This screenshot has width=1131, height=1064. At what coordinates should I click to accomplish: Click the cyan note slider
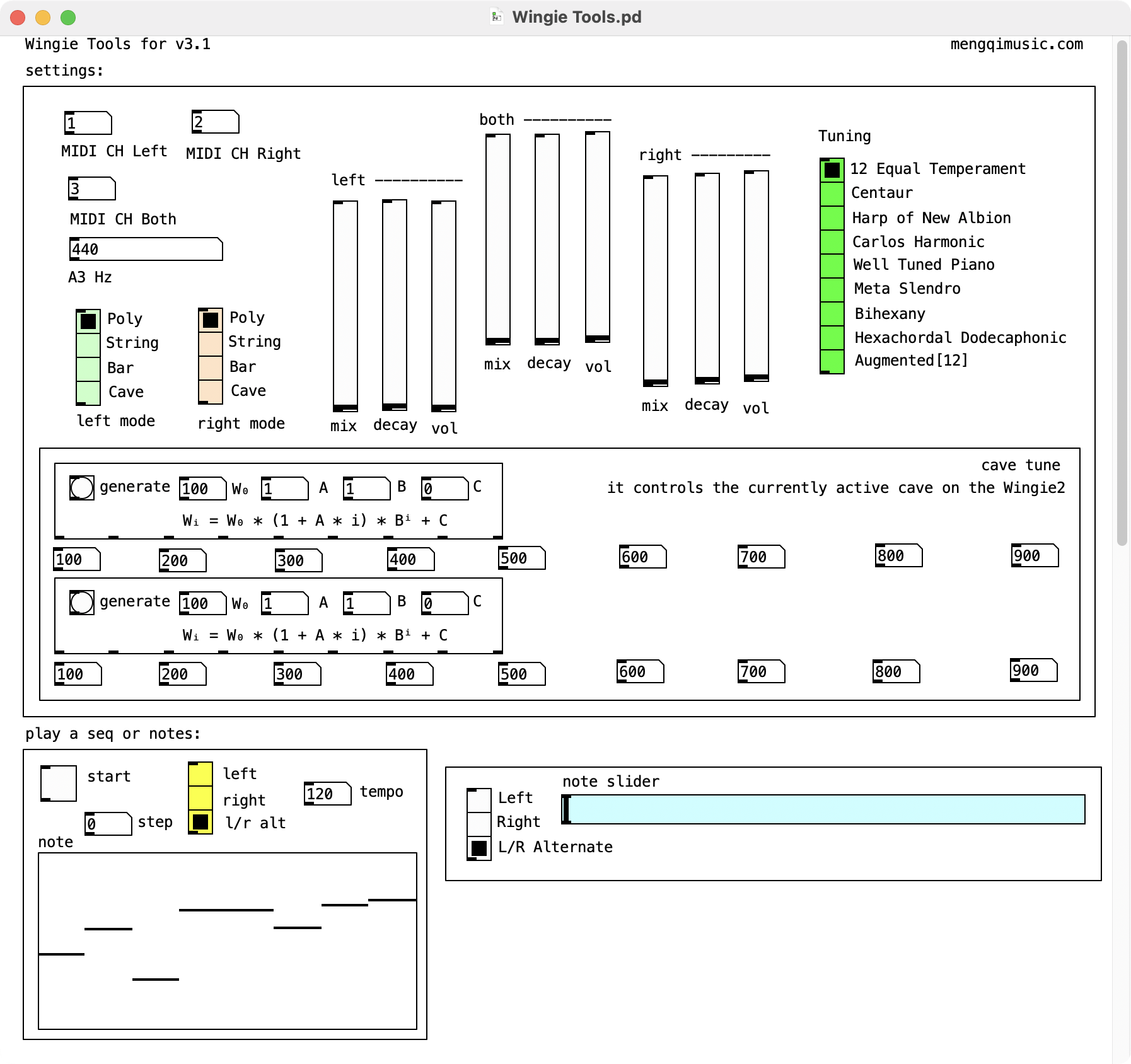tap(823, 809)
